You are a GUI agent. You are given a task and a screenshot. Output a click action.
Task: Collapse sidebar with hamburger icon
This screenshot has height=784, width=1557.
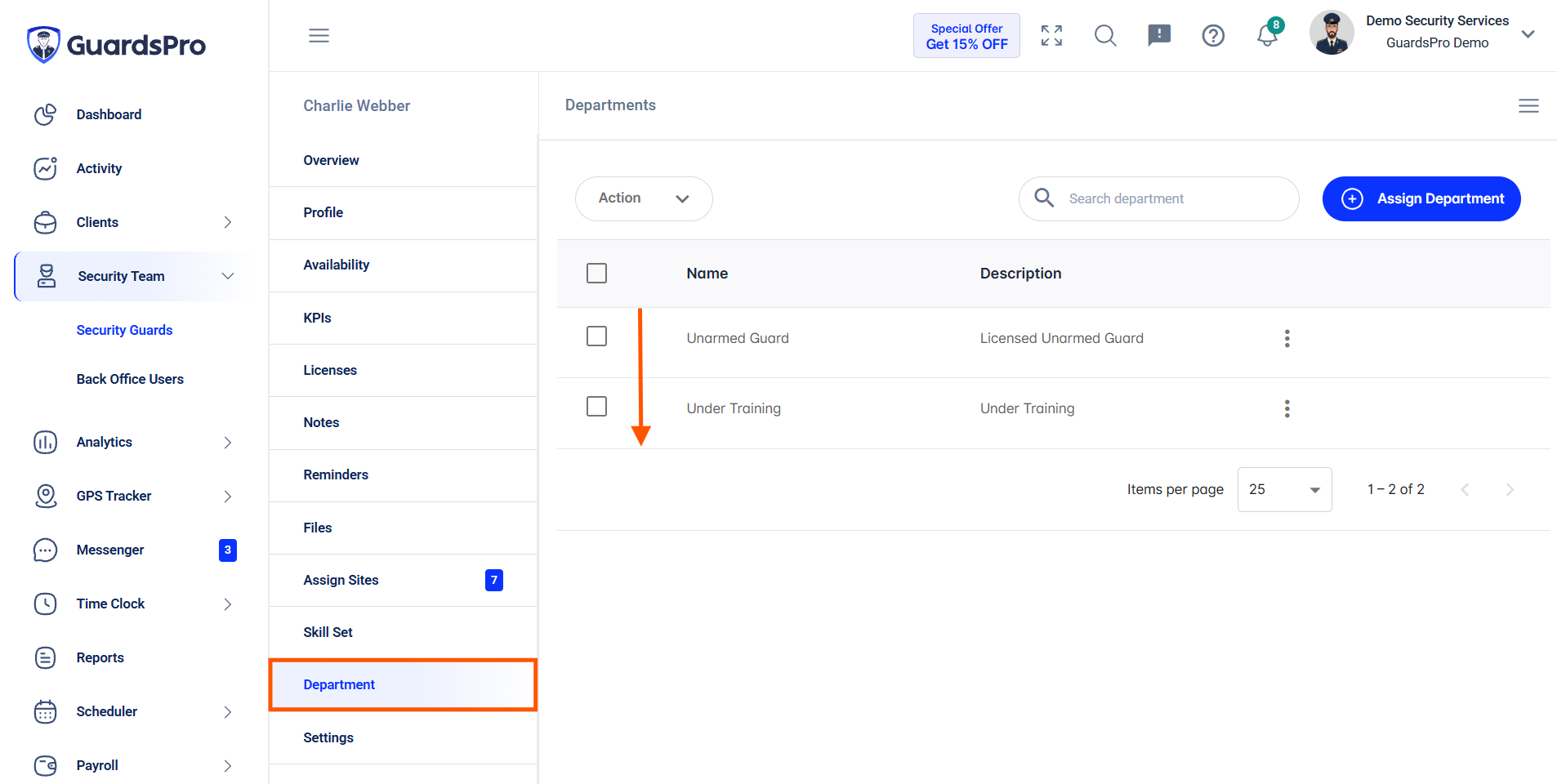(319, 35)
